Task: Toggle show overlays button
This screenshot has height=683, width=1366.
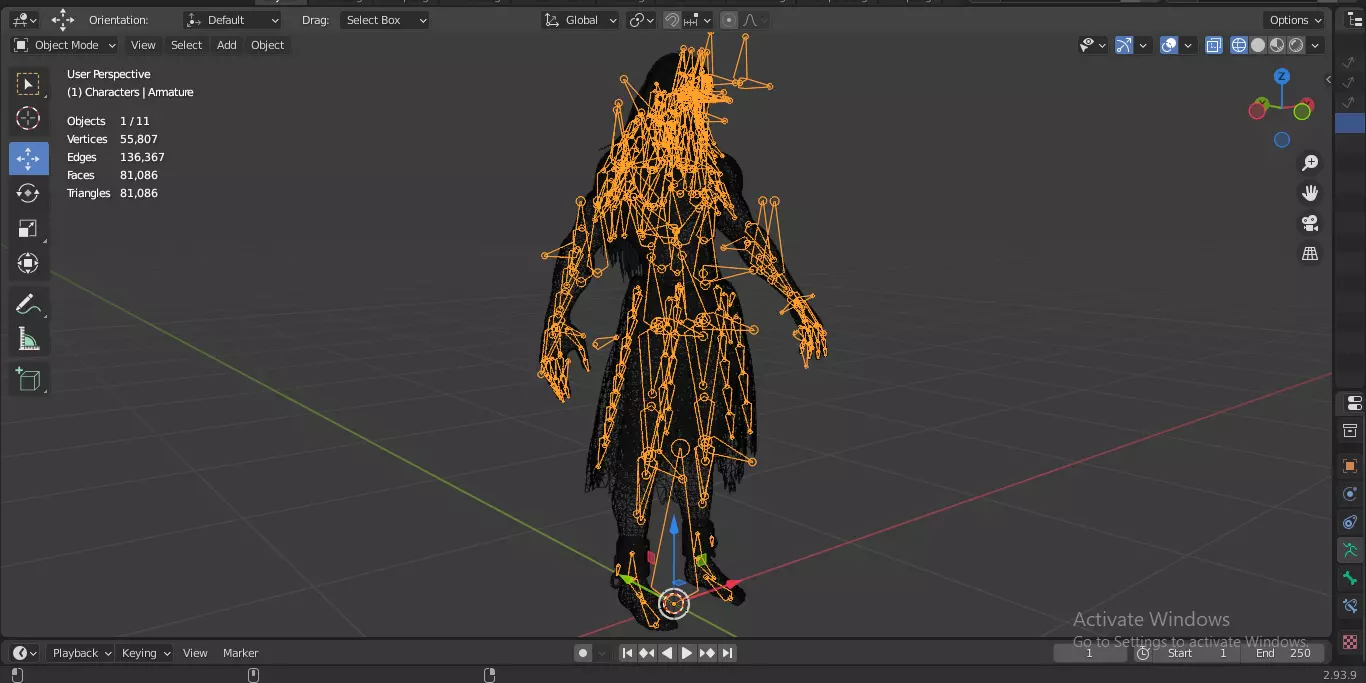Action: (x=1169, y=45)
